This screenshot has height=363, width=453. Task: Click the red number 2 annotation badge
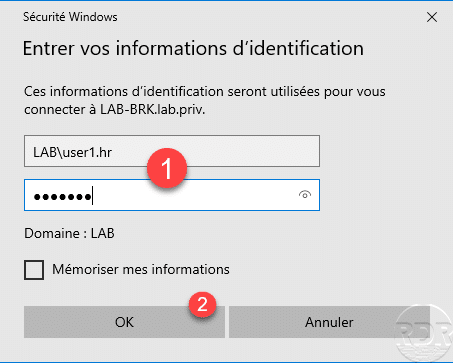[x=202, y=304]
